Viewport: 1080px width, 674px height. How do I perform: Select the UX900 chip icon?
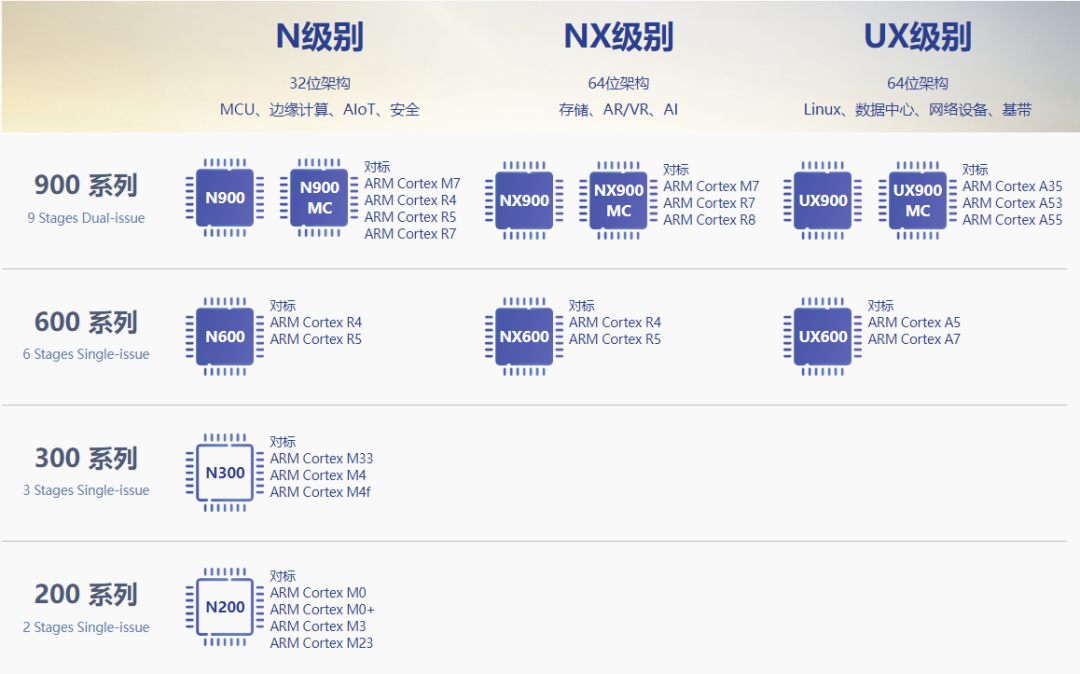pyautogui.click(x=823, y=200)
